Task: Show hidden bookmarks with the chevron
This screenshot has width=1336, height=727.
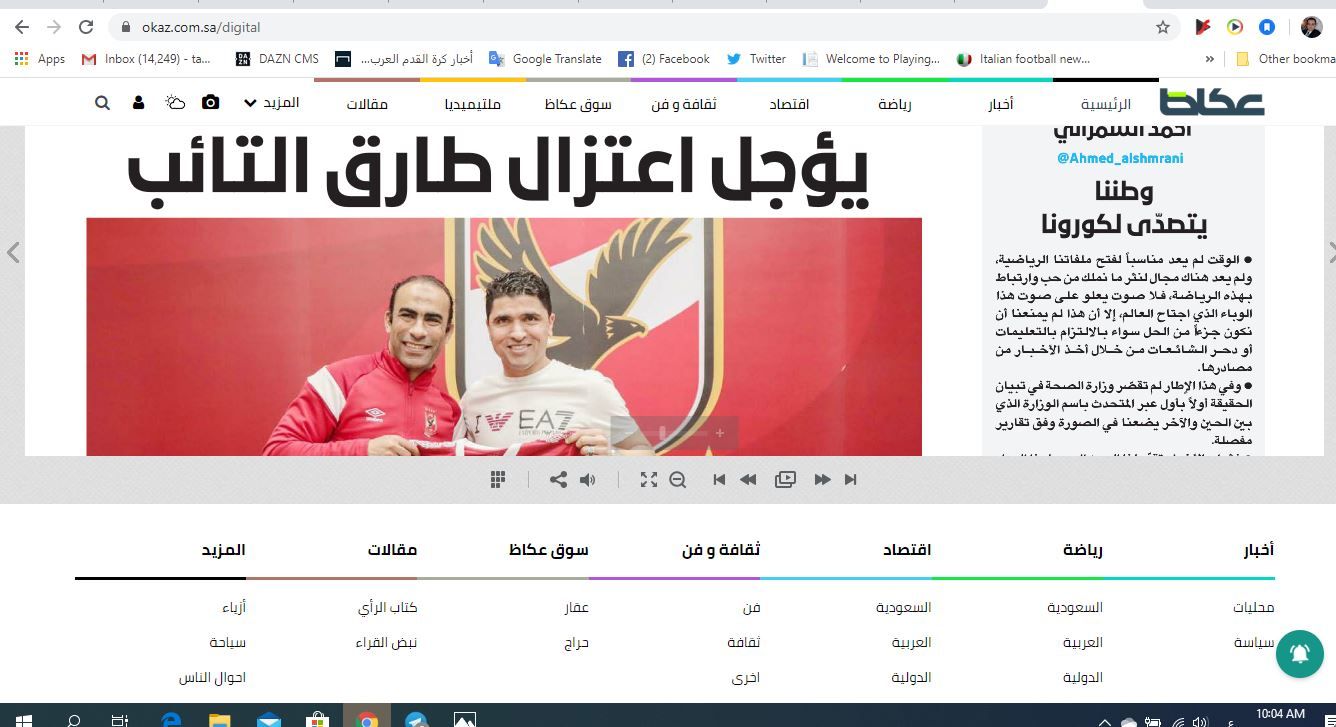Action: 1211,59
